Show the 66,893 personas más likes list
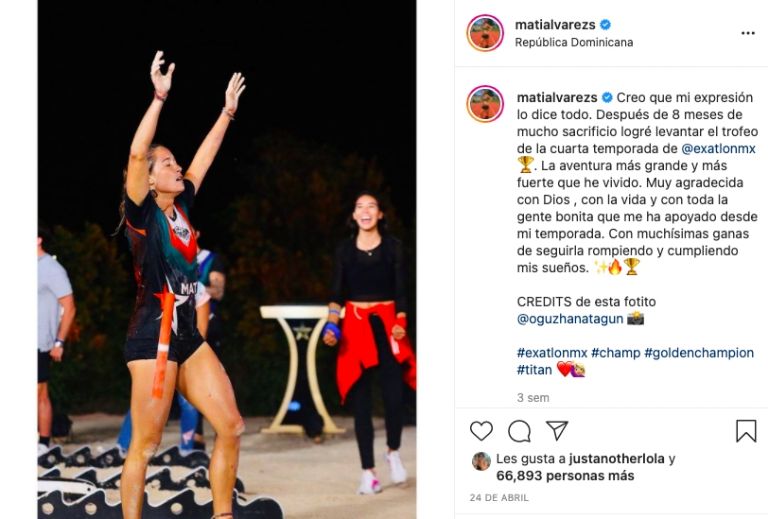Viewport: 768px width, 519px height. click(565, 476)
